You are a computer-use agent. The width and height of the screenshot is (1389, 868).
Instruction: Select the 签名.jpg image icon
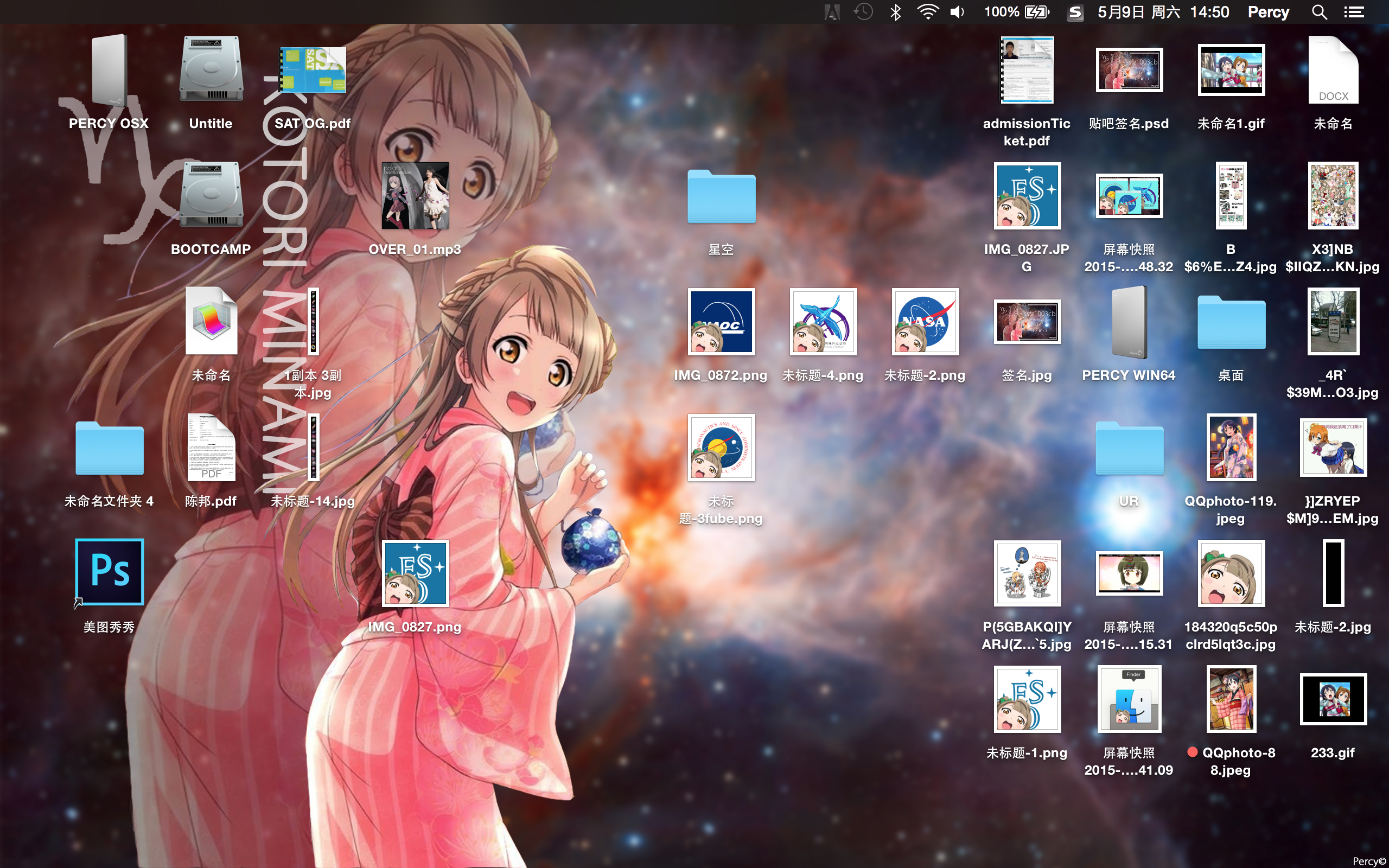click(x=1027, y=322)
